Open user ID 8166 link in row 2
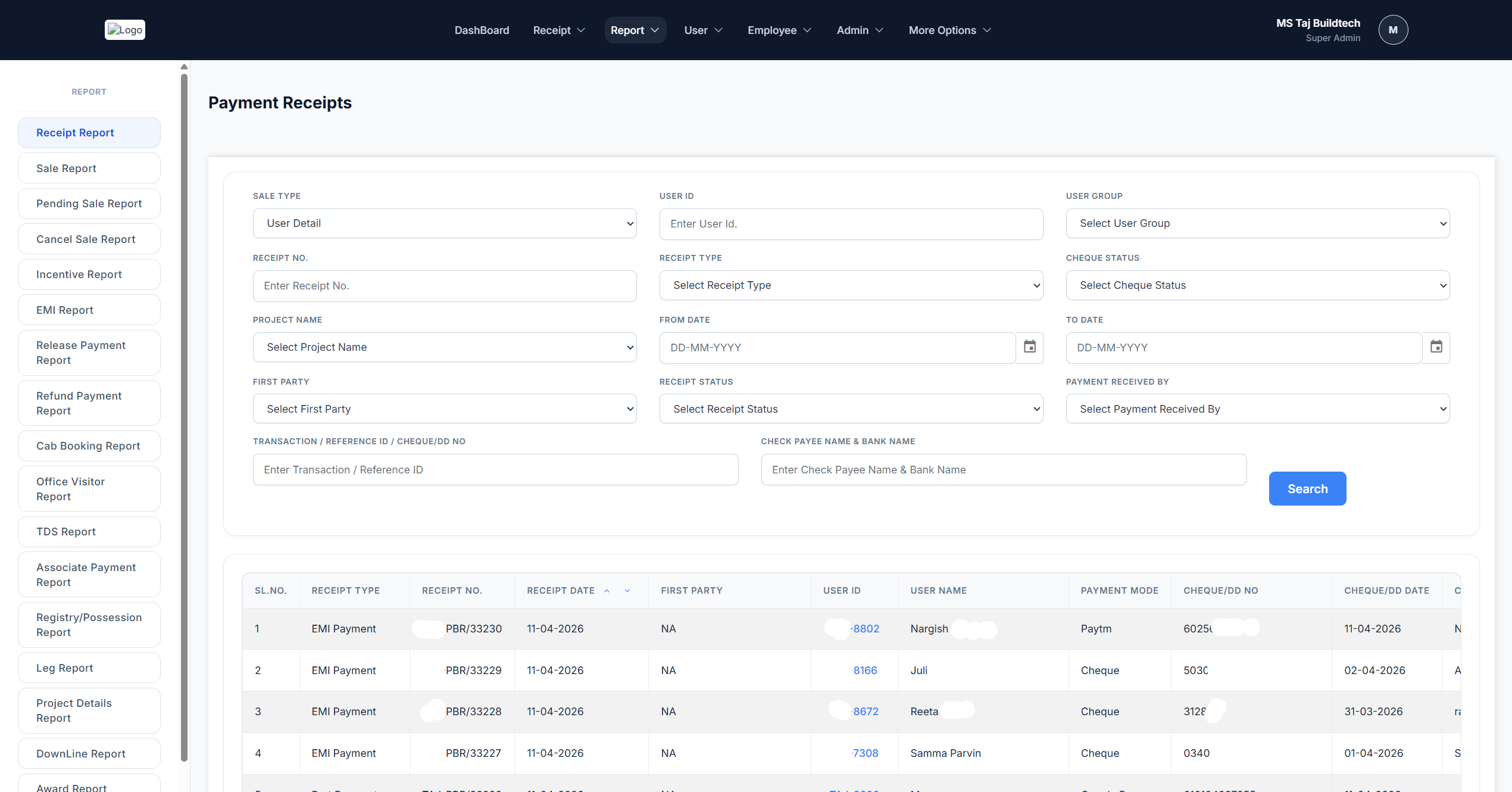Viewport: 1512px width, 792px height. tap(865, 670)
